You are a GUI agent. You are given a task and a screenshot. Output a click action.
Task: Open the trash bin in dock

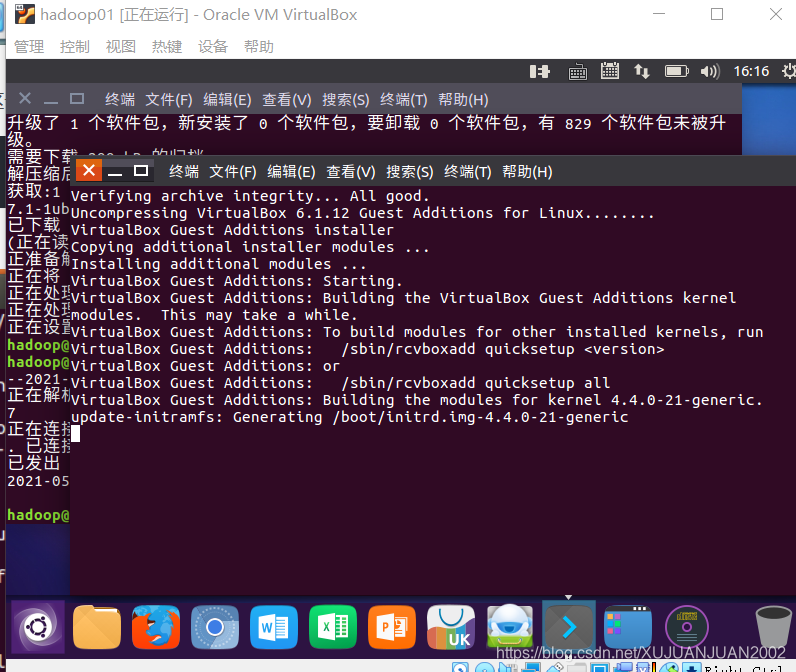773,627
